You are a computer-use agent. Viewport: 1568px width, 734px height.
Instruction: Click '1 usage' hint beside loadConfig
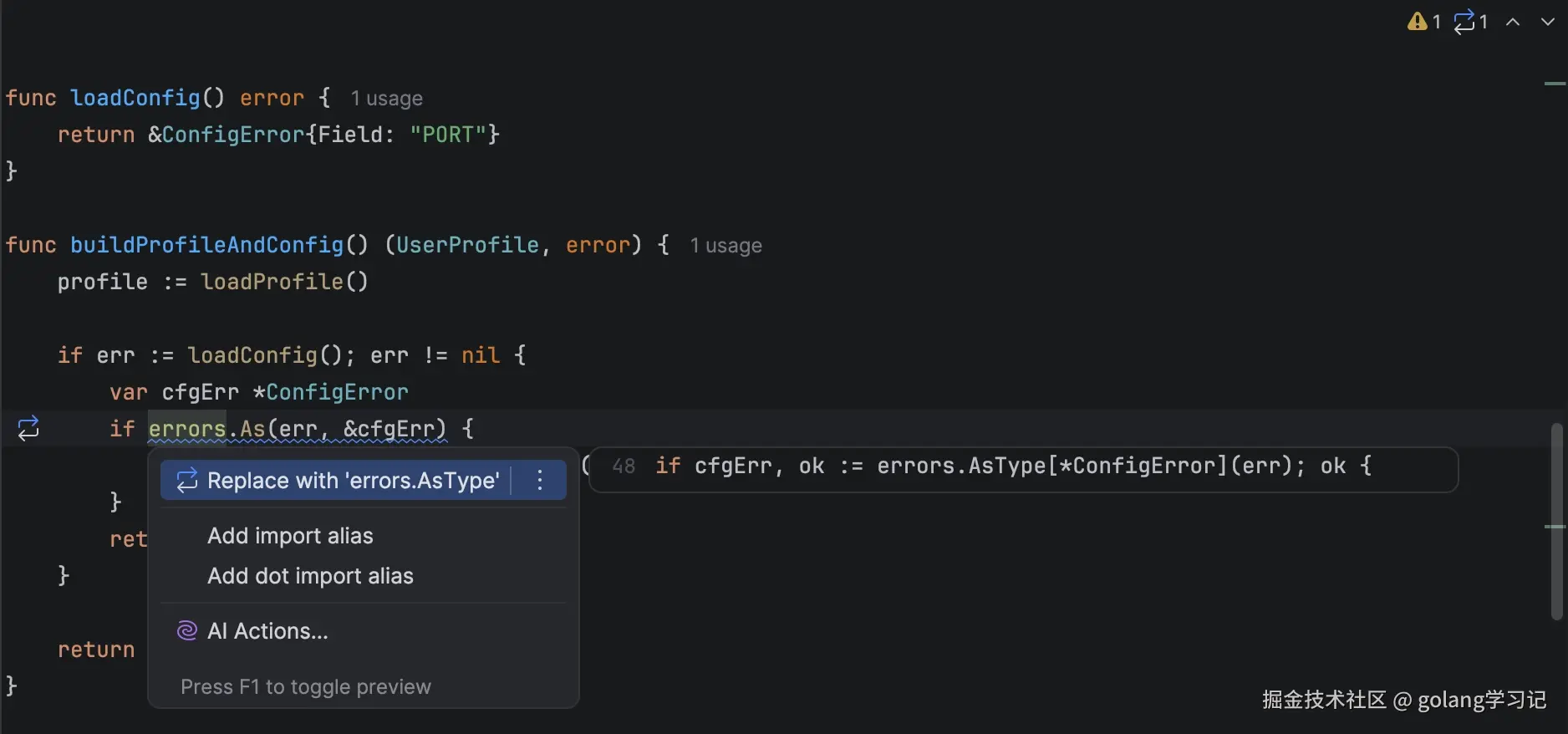(386, 99)
